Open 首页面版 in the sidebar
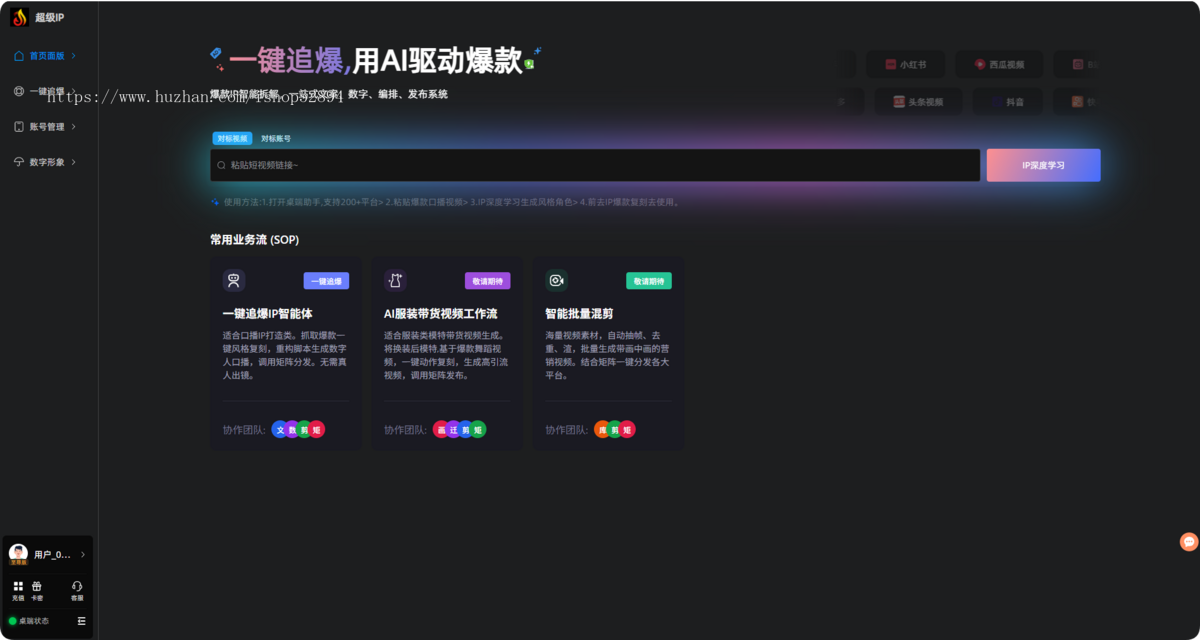The width and height of the screenshot is (1200, 640). click(x=46, y=56)
